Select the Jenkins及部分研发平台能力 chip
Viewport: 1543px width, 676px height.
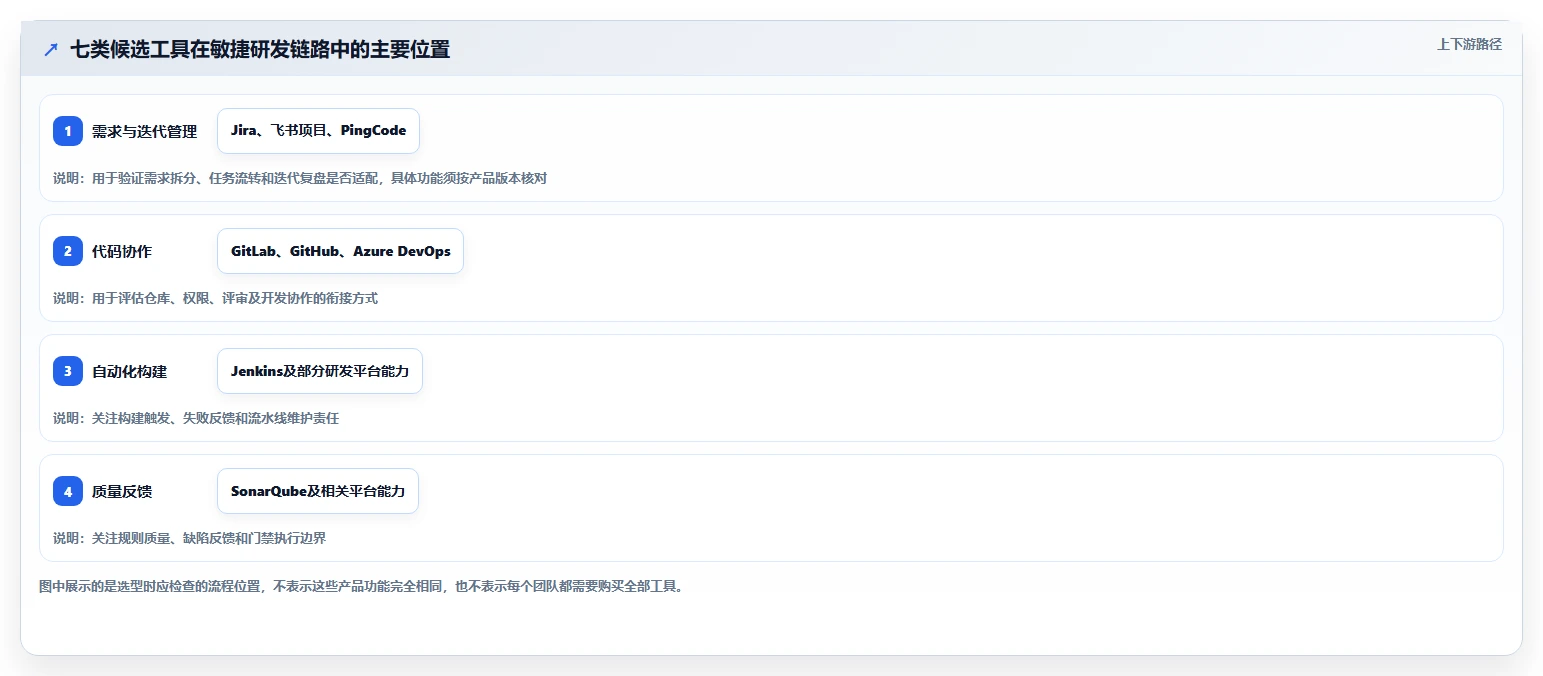[320, 371]
